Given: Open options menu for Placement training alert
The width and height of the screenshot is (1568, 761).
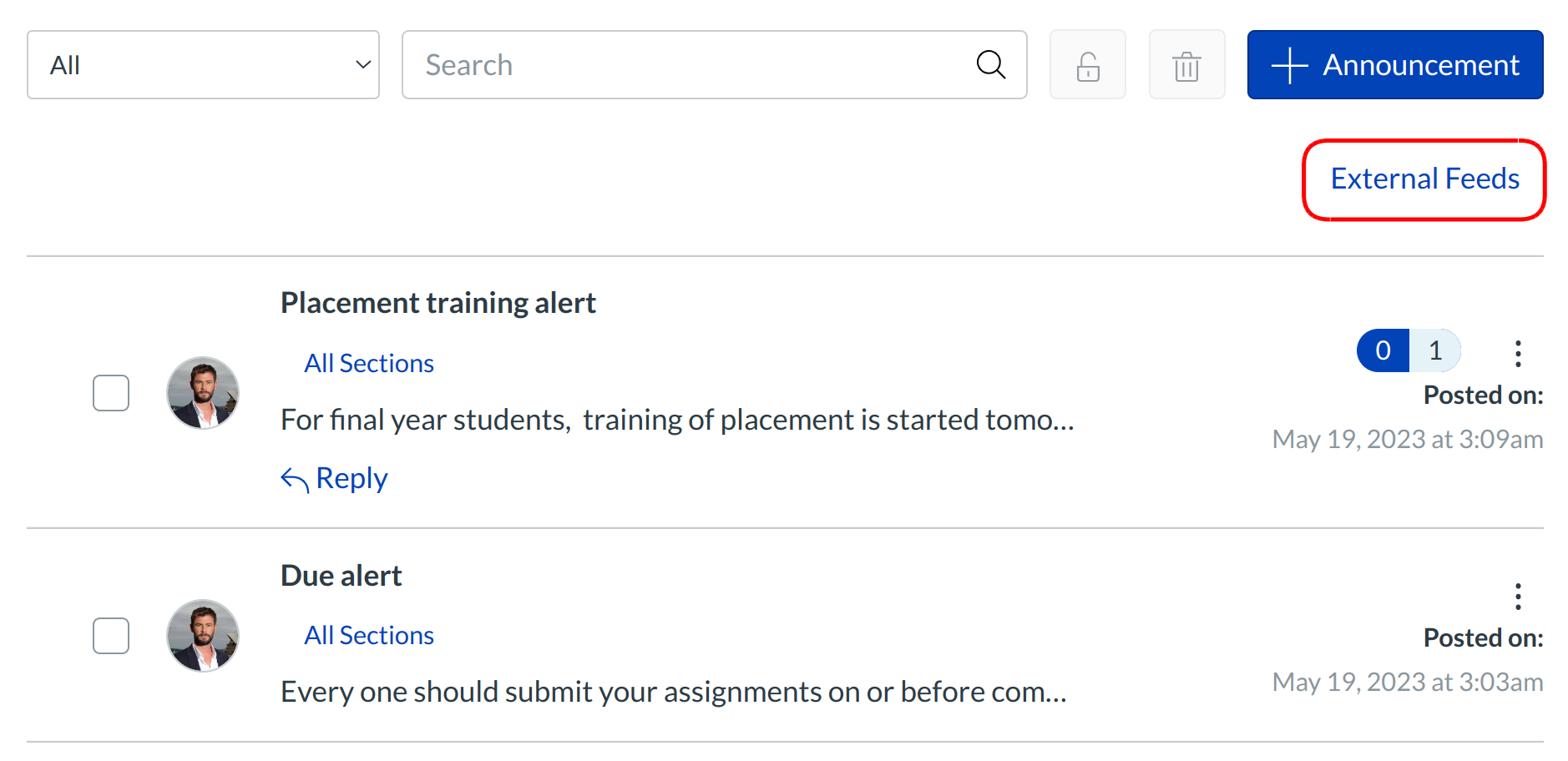Looking at the screenshot, I should pos(1518,353).
